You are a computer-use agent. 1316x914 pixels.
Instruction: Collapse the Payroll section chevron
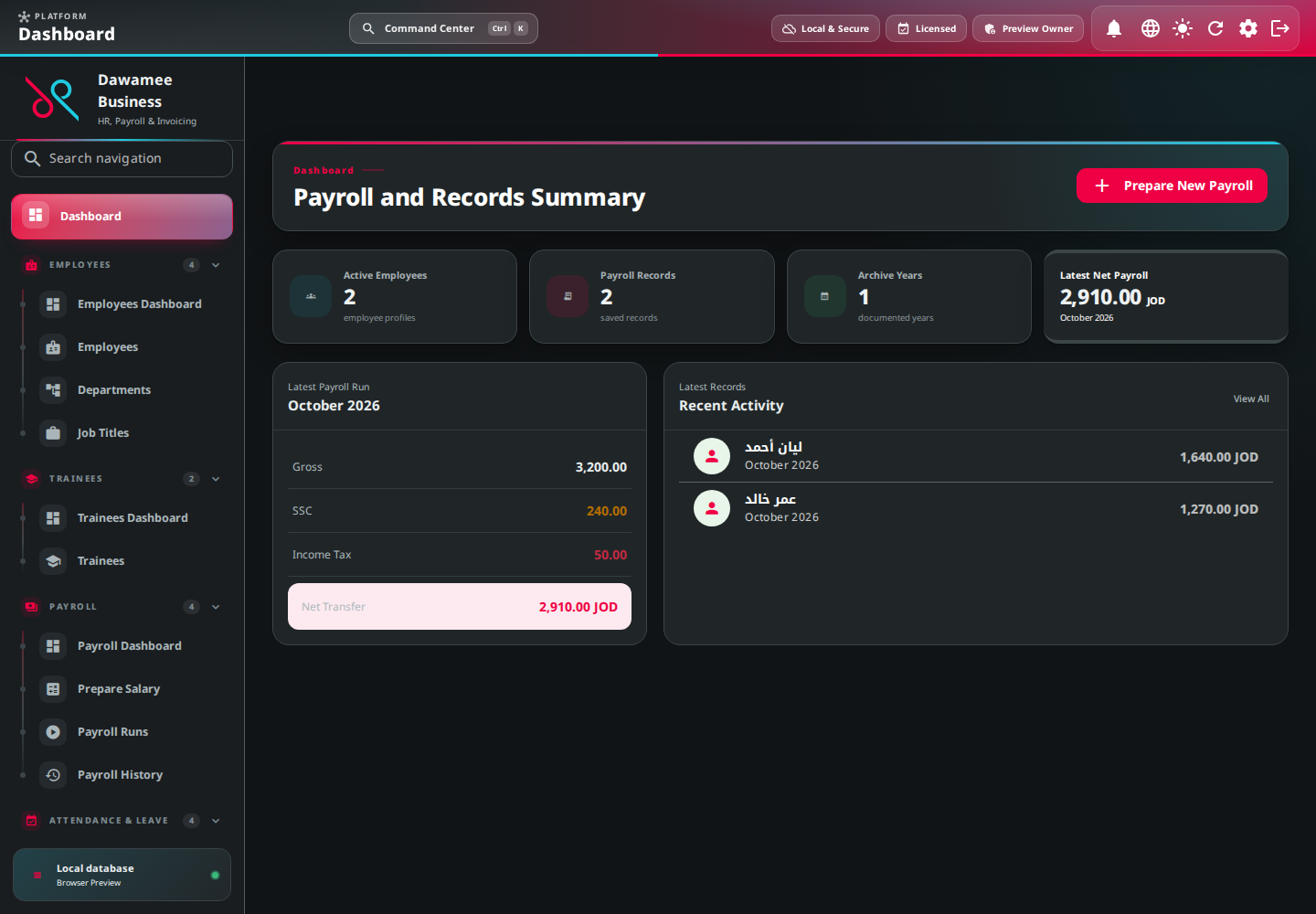[216, 607]
